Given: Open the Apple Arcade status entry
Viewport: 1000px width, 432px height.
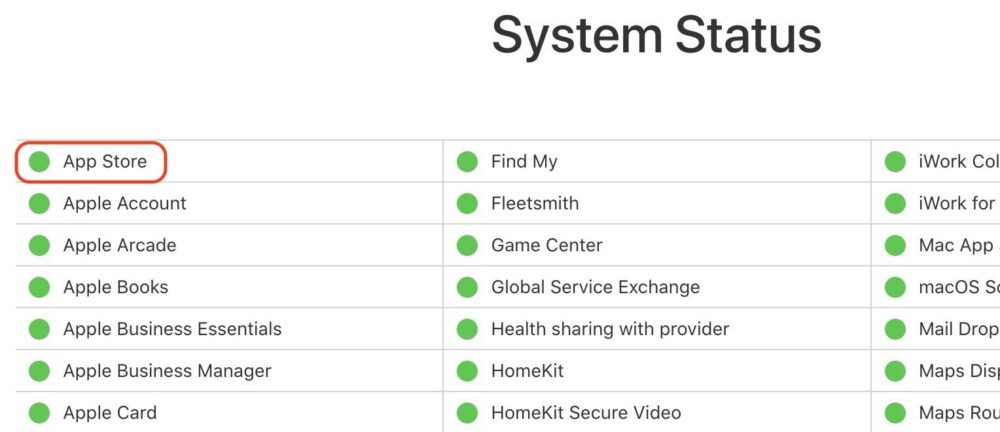Looking at the screenshot, I should pos(119,246).
